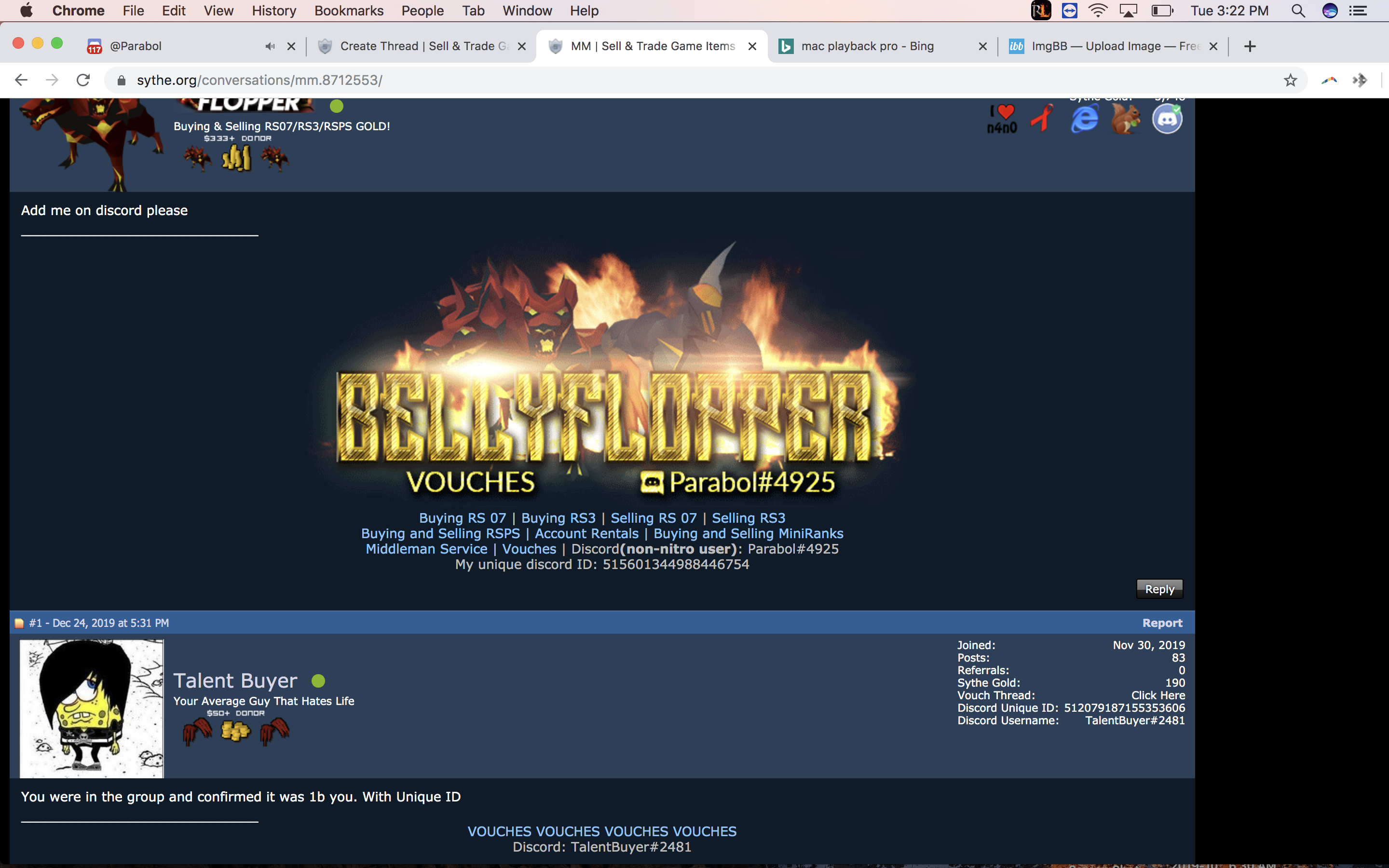The width and height of the screenshot is (1389, 868).
Task: Click the Report link on post #1
Action: click(1162, 623)
